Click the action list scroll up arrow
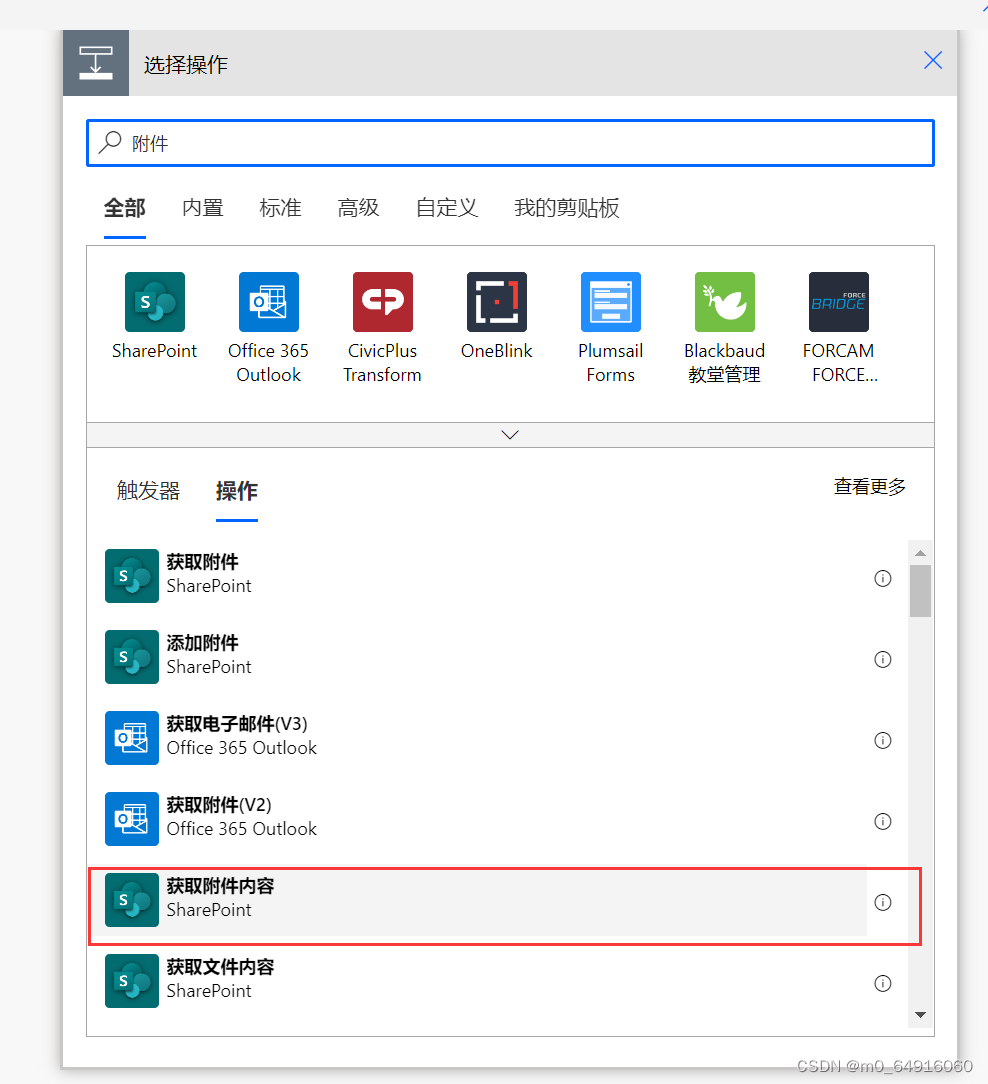 pyautogui.click(x=920, y=552)
